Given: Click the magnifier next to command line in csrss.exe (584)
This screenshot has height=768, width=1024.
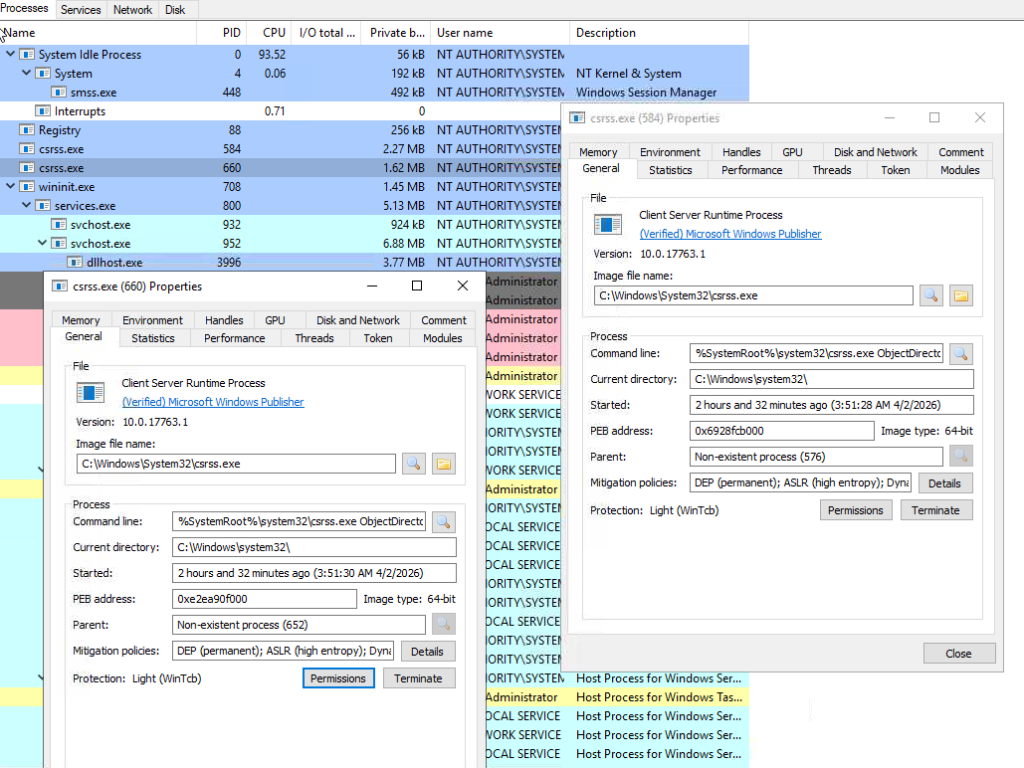Looking at the screenshot, I should tap(961, 354).
